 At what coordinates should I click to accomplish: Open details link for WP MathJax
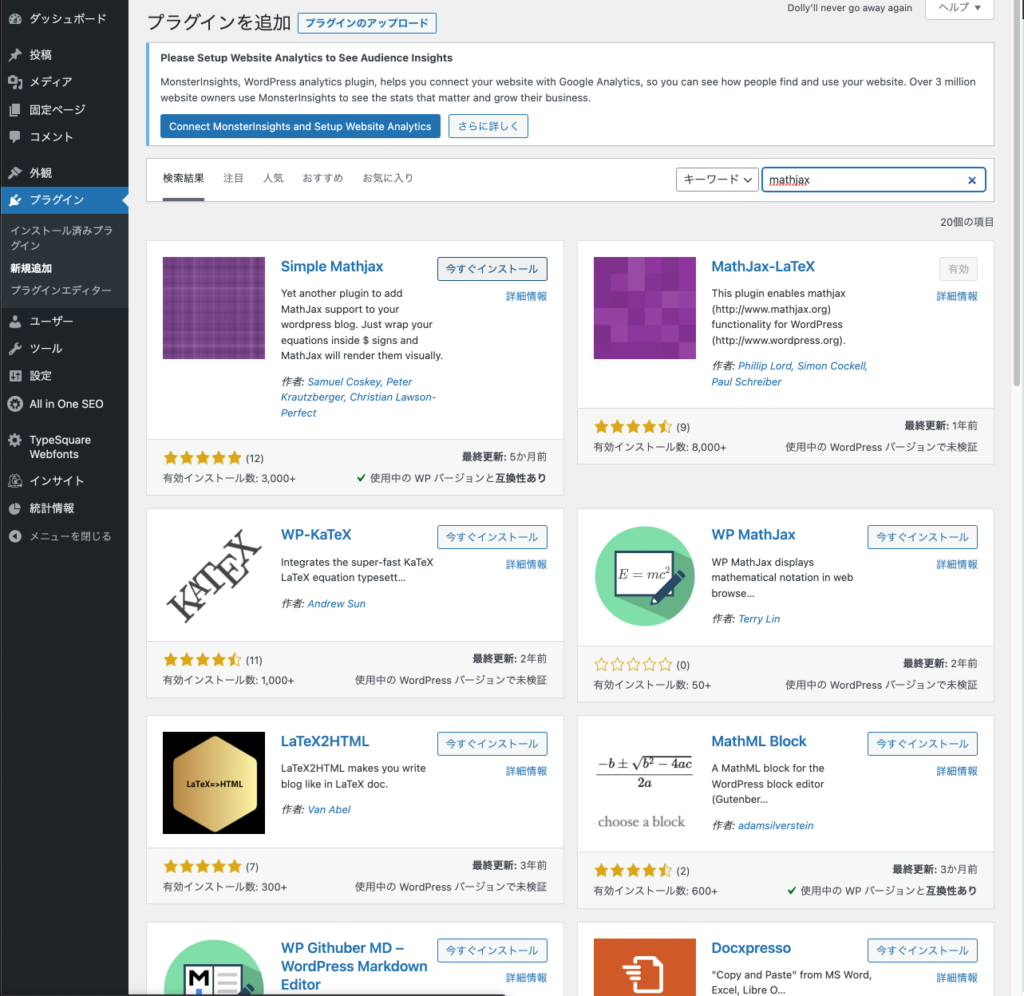pos(956,564)
